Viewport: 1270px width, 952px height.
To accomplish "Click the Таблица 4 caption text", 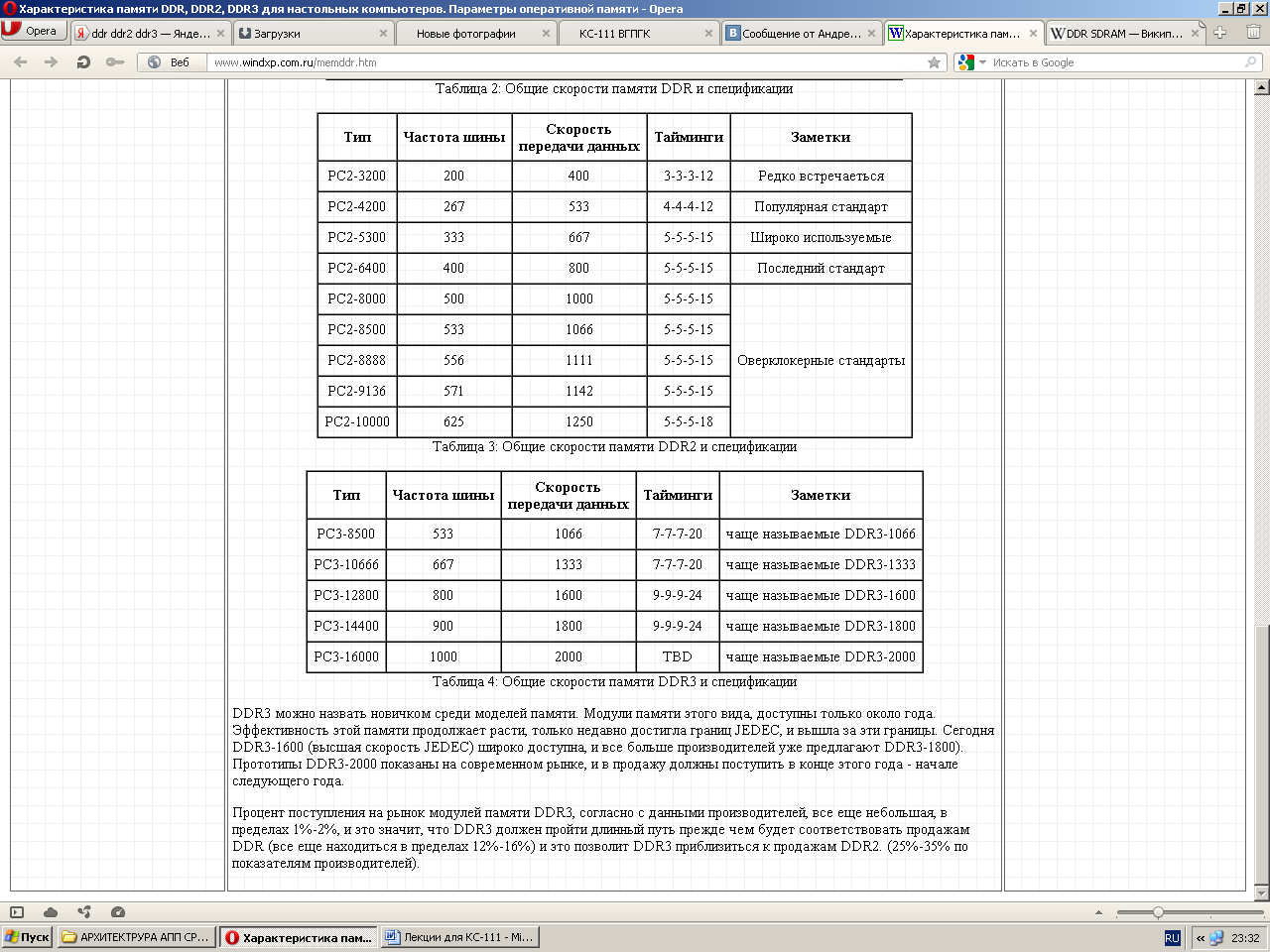I will (x=615, y=681).
